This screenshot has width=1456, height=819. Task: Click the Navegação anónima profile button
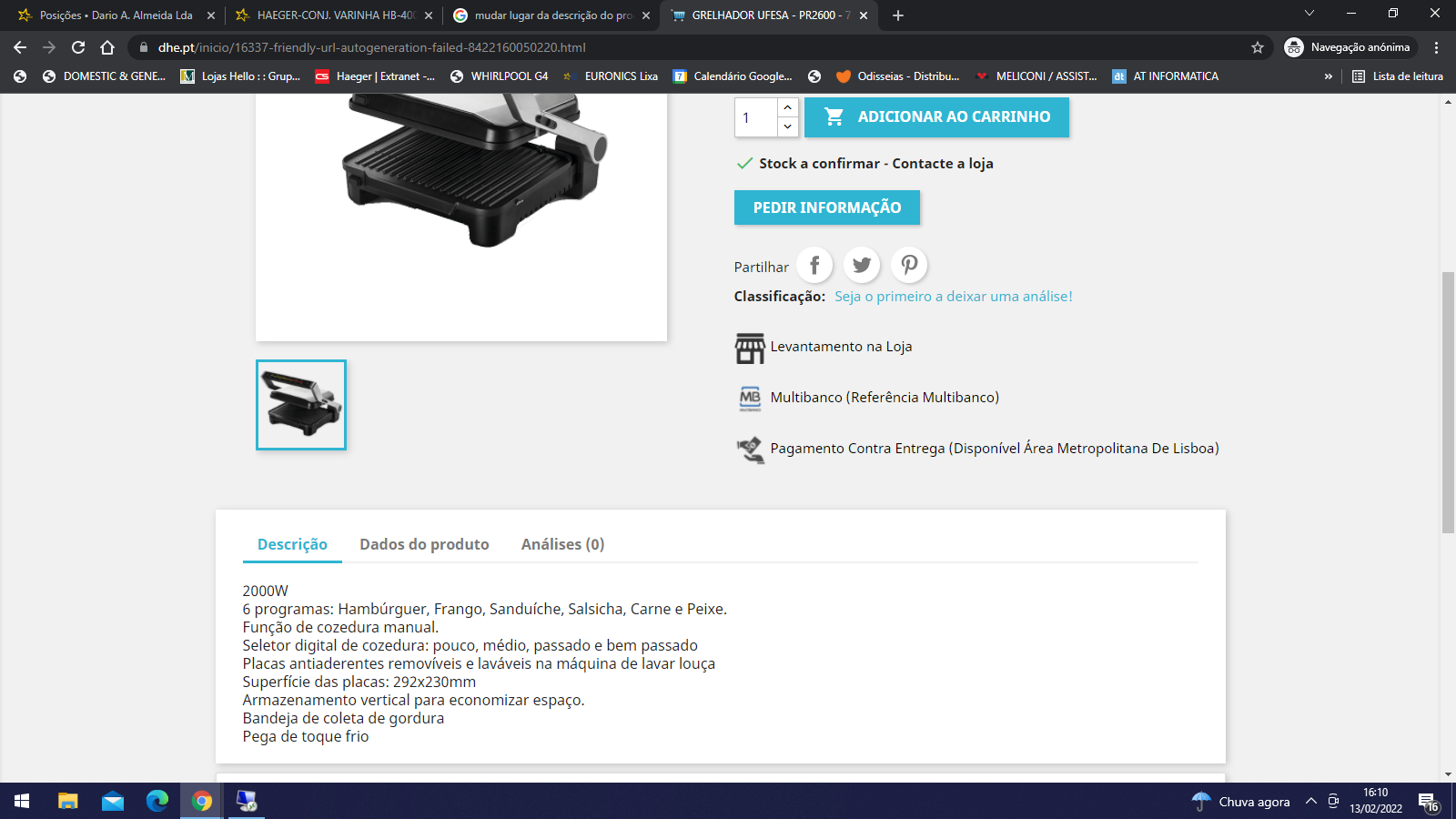[x=1350, y=47]
